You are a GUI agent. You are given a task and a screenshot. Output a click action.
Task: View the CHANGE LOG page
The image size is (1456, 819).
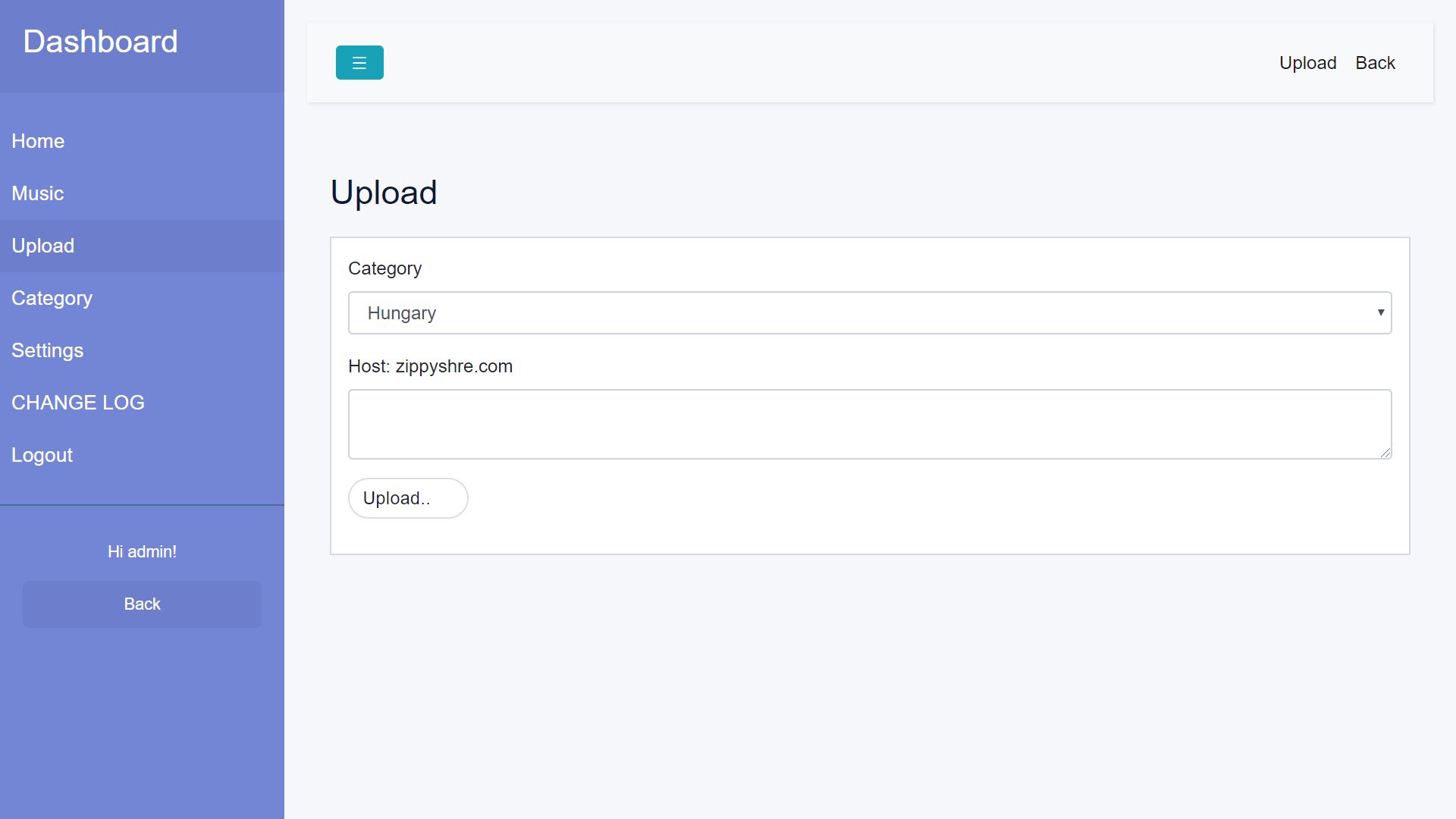coord(78,403)
